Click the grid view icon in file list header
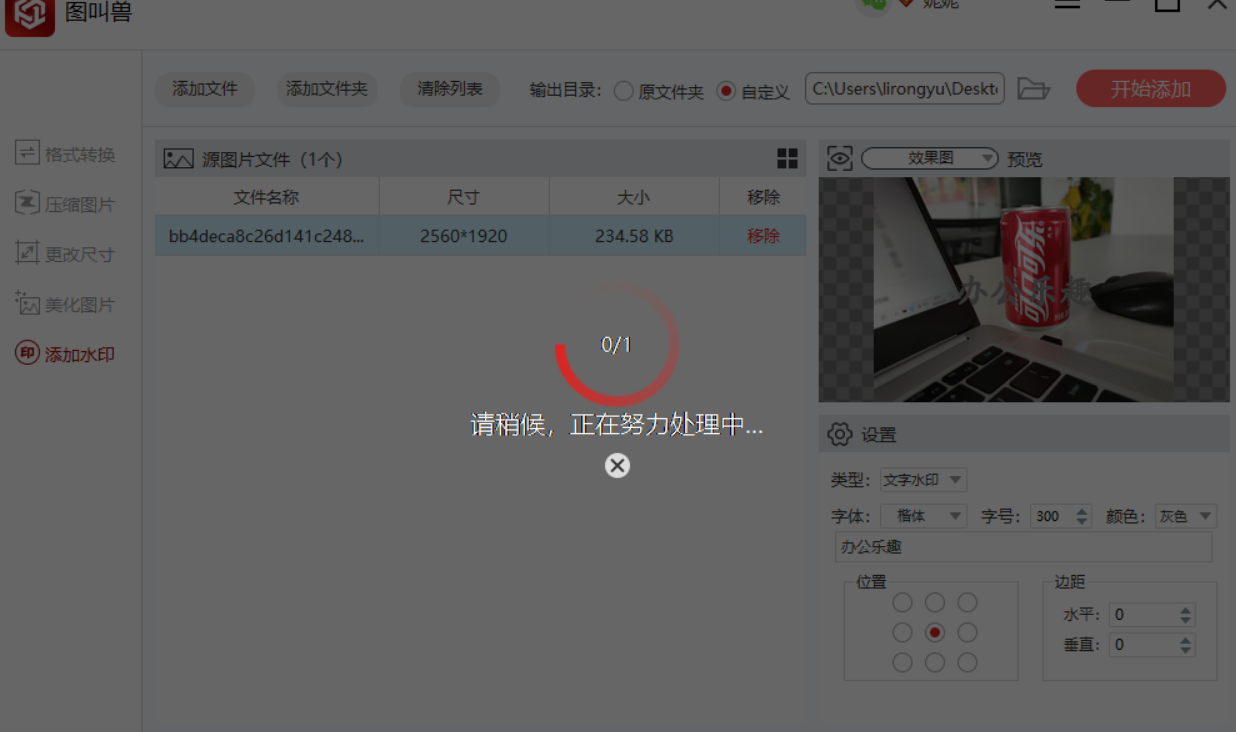Image resolution: width=1236 pixels, height=732 pixels. coord(788,159)
